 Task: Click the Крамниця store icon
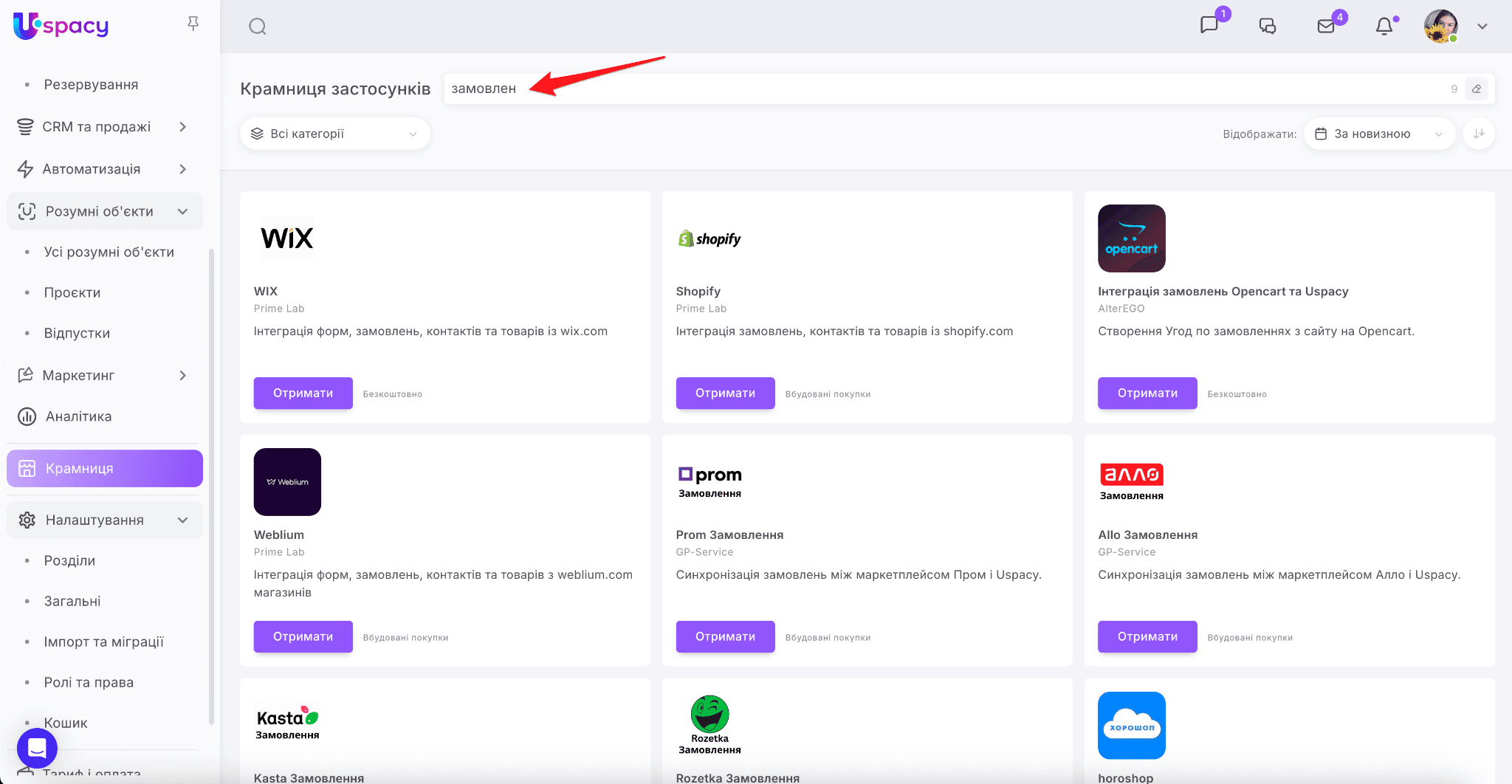coord(27,469)
